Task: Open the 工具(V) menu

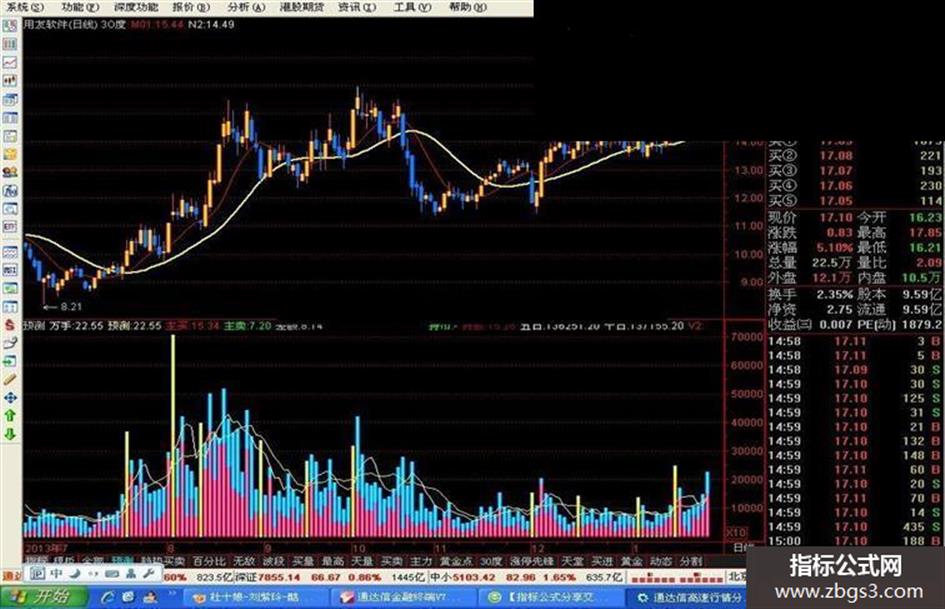Action: pos(412,7)
